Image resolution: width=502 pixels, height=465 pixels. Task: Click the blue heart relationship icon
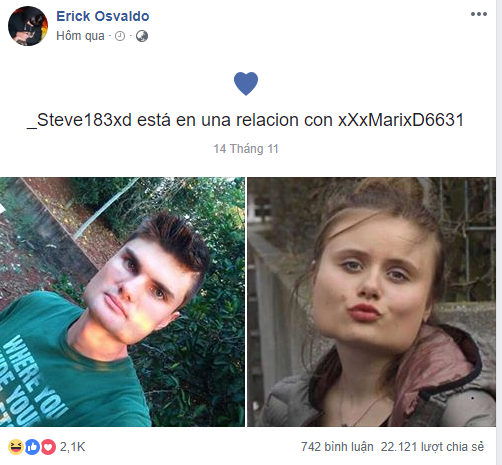tap(246, 83)
